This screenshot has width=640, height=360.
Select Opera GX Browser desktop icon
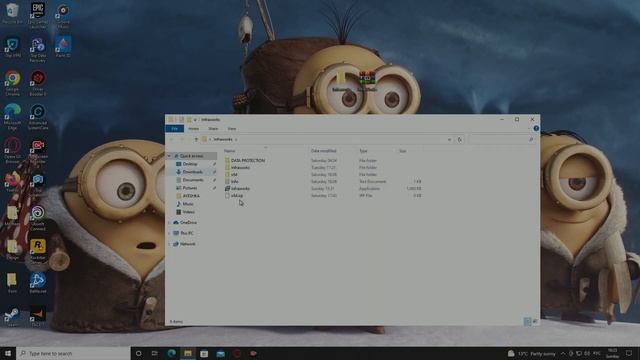pyautogui.click(x=12, y=151)
